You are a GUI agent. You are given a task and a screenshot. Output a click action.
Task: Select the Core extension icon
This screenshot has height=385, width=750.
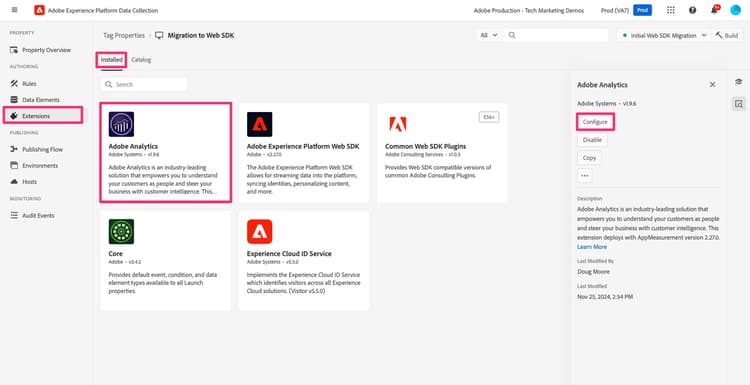point(121,231)
